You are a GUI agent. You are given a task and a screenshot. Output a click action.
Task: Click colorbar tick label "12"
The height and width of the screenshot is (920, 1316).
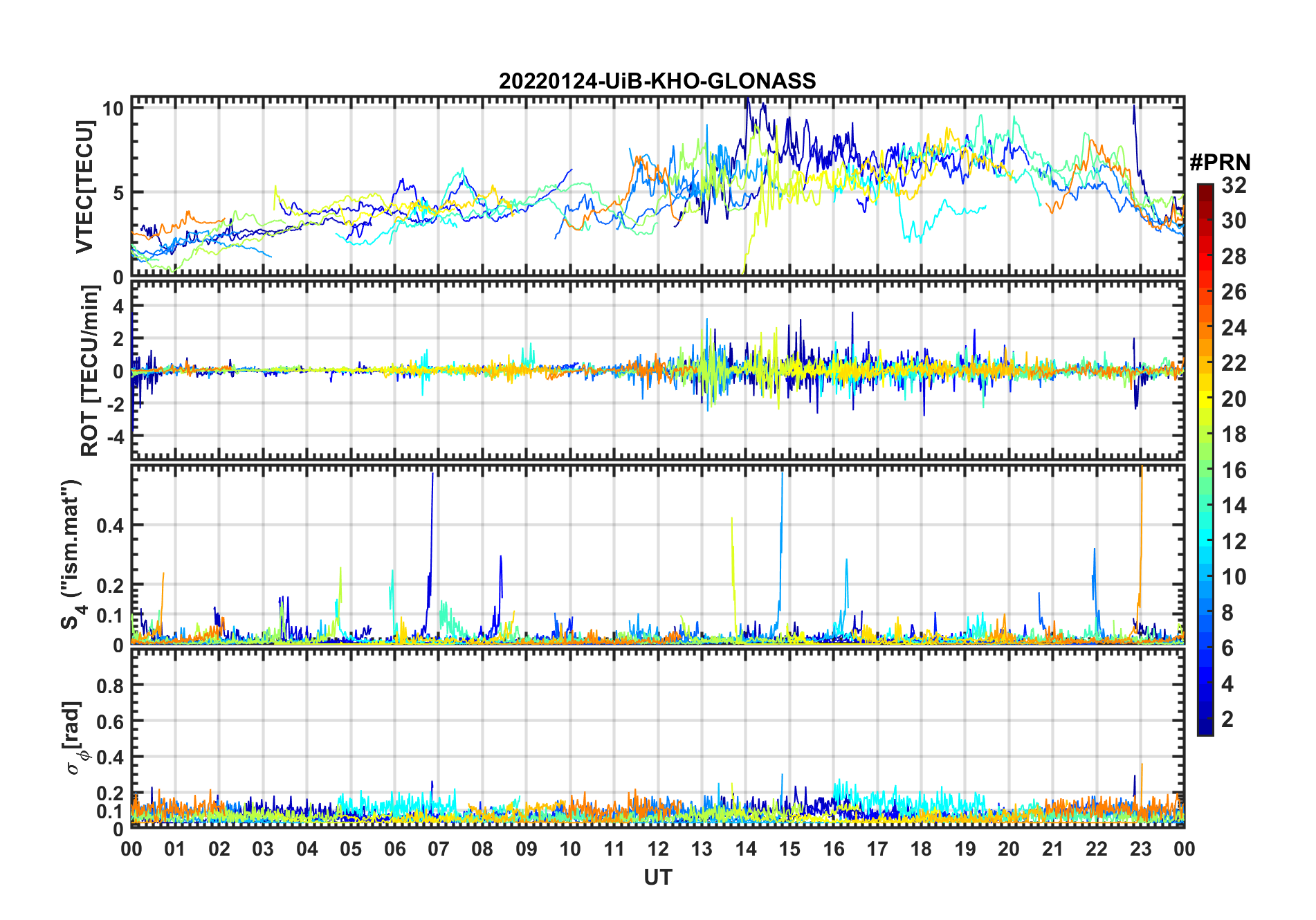pos(1234,542)
